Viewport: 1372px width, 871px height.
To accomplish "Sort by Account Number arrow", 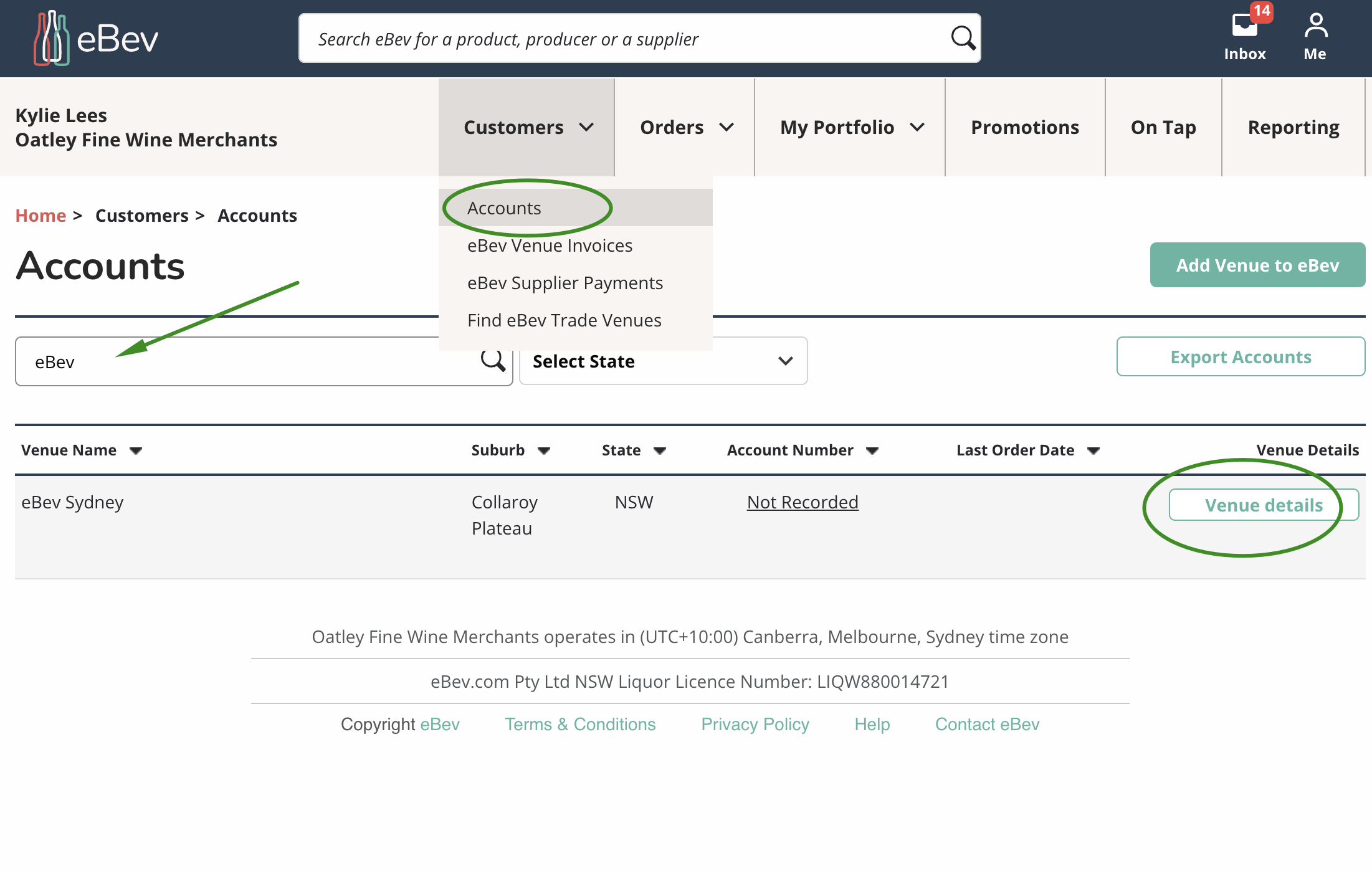I will (x=872, y=450).
